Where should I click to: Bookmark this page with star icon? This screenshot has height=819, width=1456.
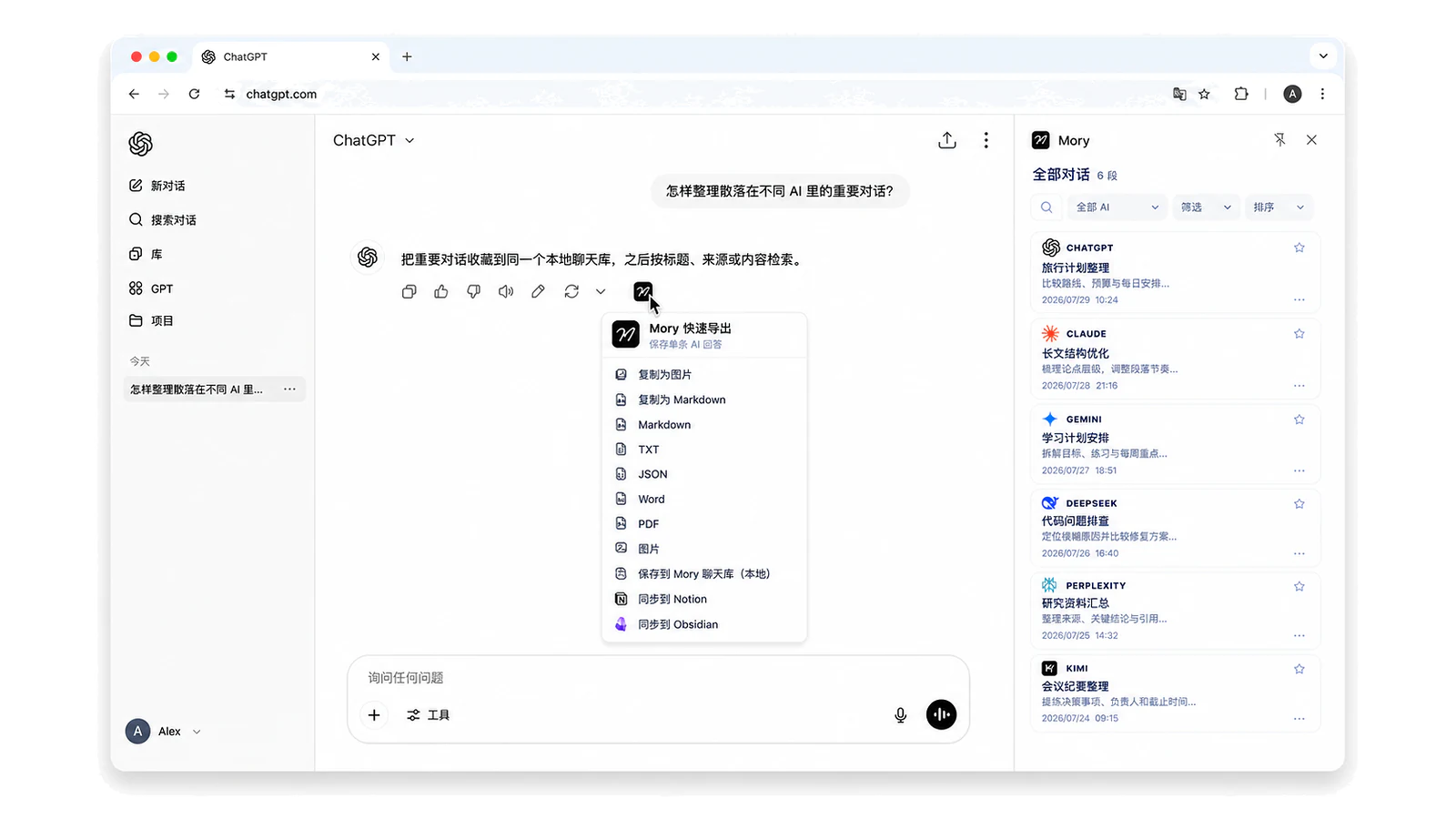coord(1205,94)
